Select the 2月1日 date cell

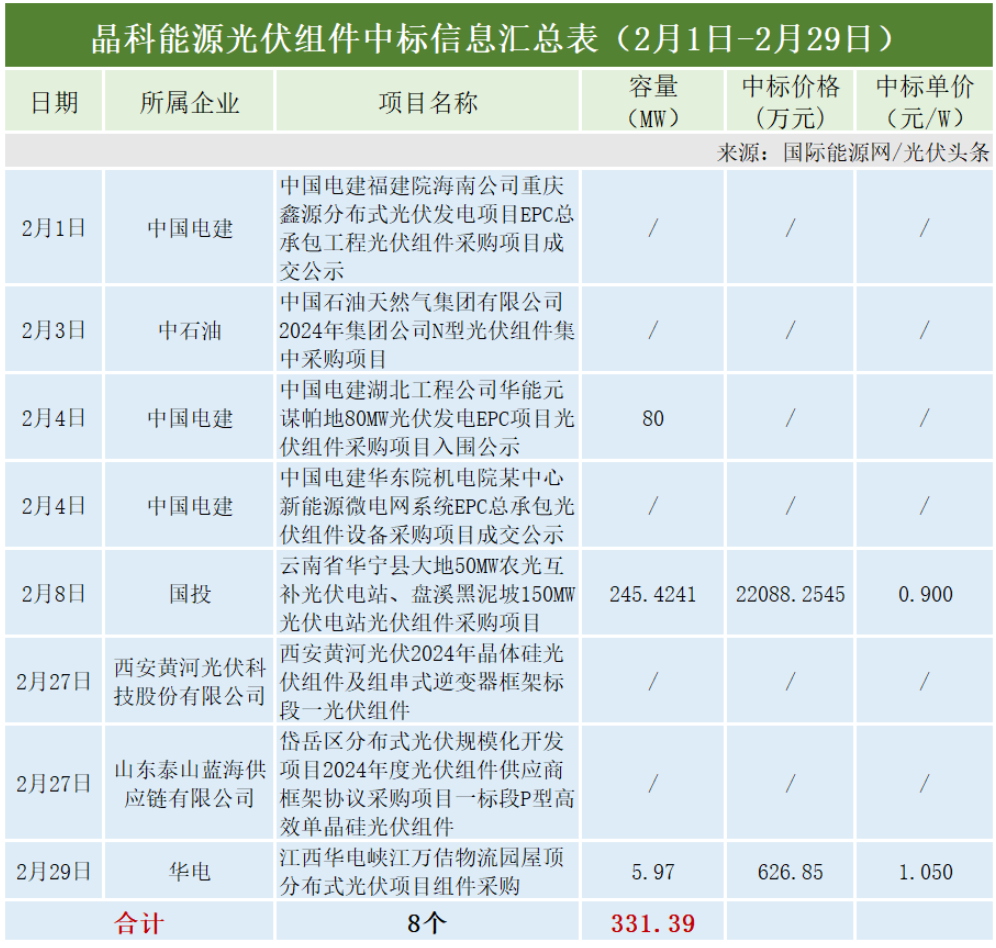[54, 227]
